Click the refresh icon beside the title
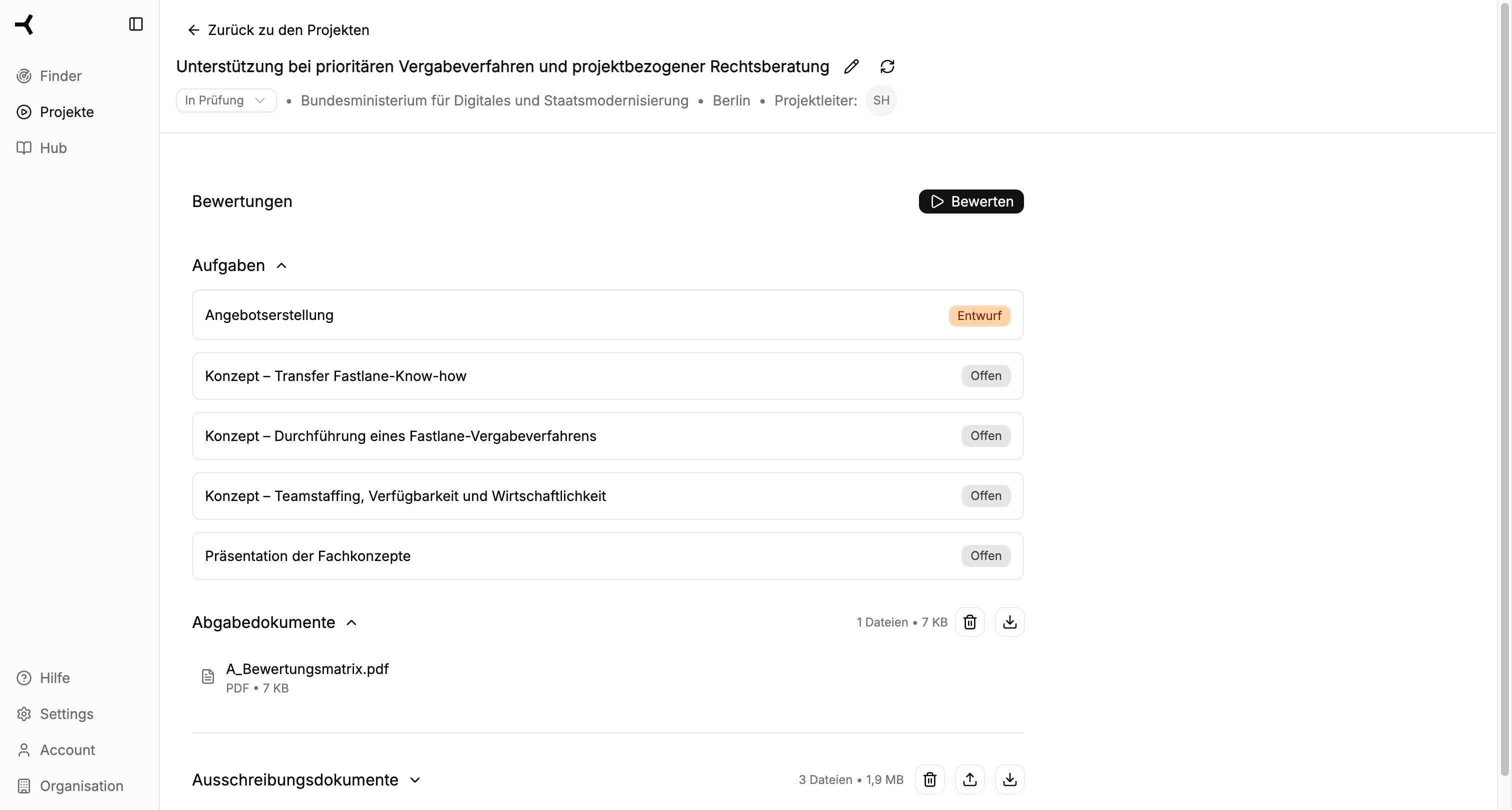 (887, 66)
